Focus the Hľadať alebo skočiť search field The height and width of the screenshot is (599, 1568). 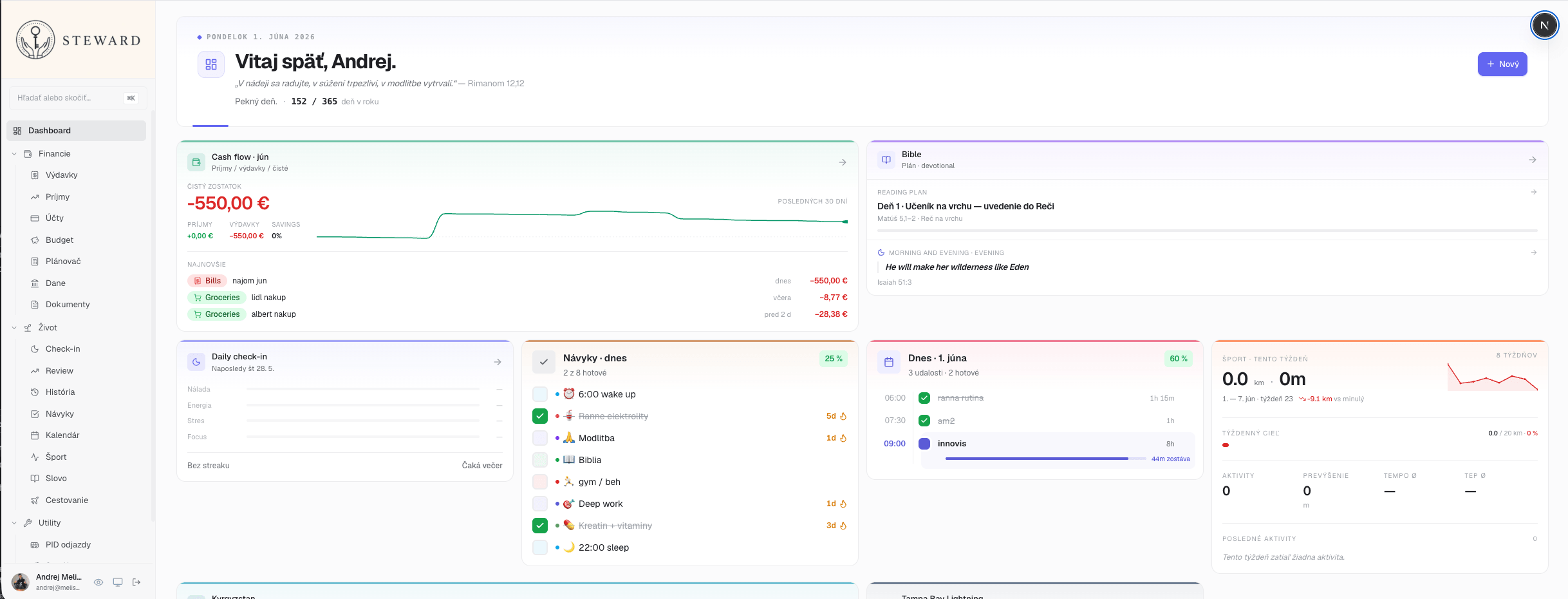[x=78, y=98]
